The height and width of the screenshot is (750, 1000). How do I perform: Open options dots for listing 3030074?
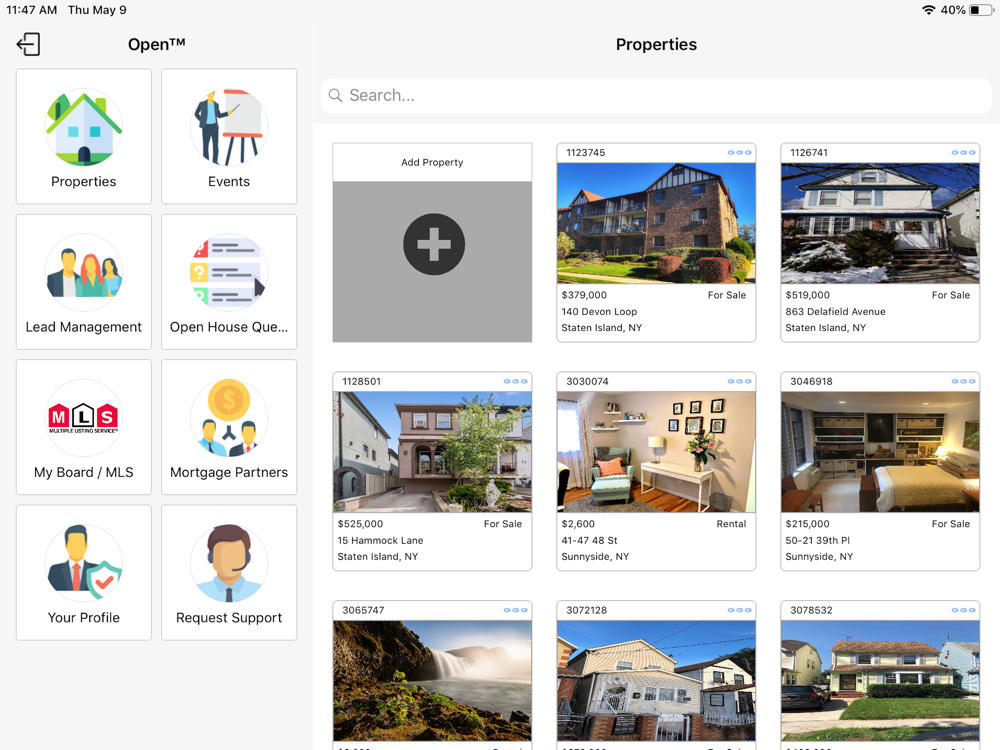pyautogui.click(x=739, y=381)
